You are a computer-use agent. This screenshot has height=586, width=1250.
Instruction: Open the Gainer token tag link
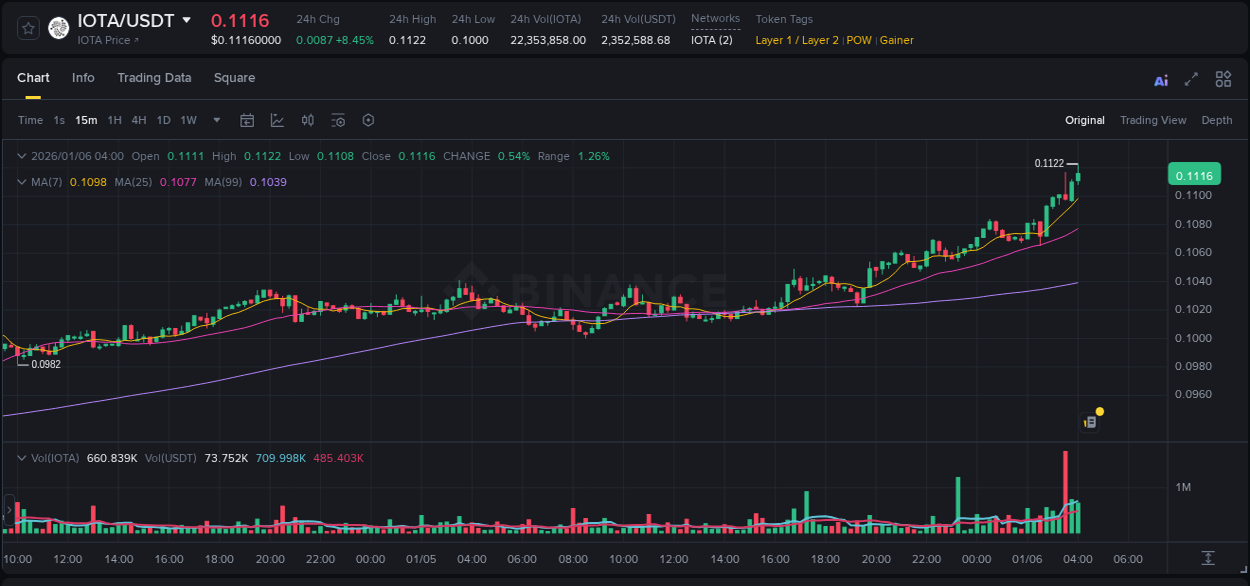897,40
